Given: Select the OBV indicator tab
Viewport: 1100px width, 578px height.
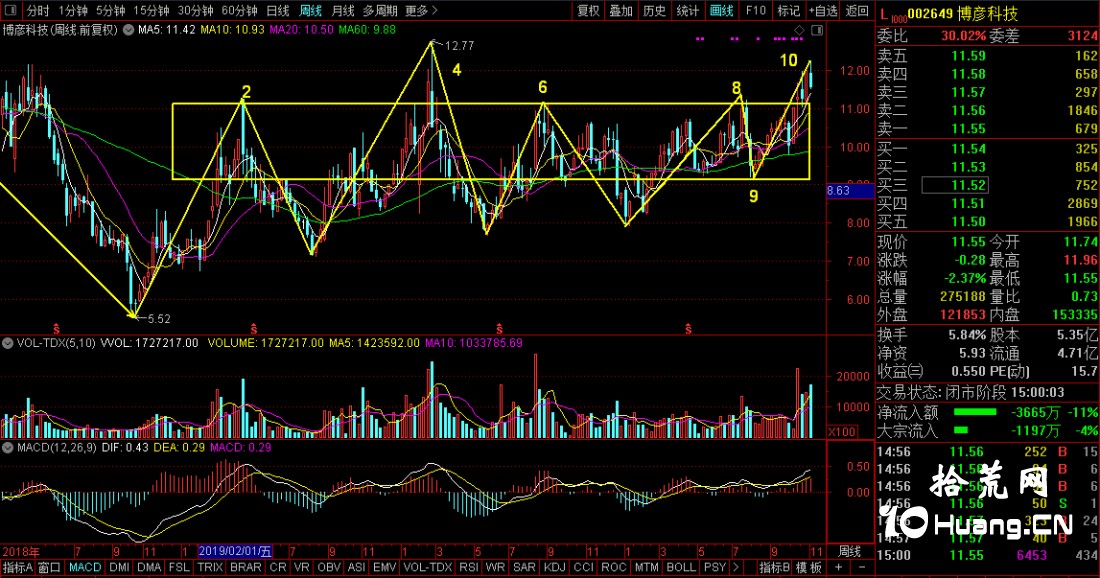Looking at the screenshot, I should click(x=329, y=567).
